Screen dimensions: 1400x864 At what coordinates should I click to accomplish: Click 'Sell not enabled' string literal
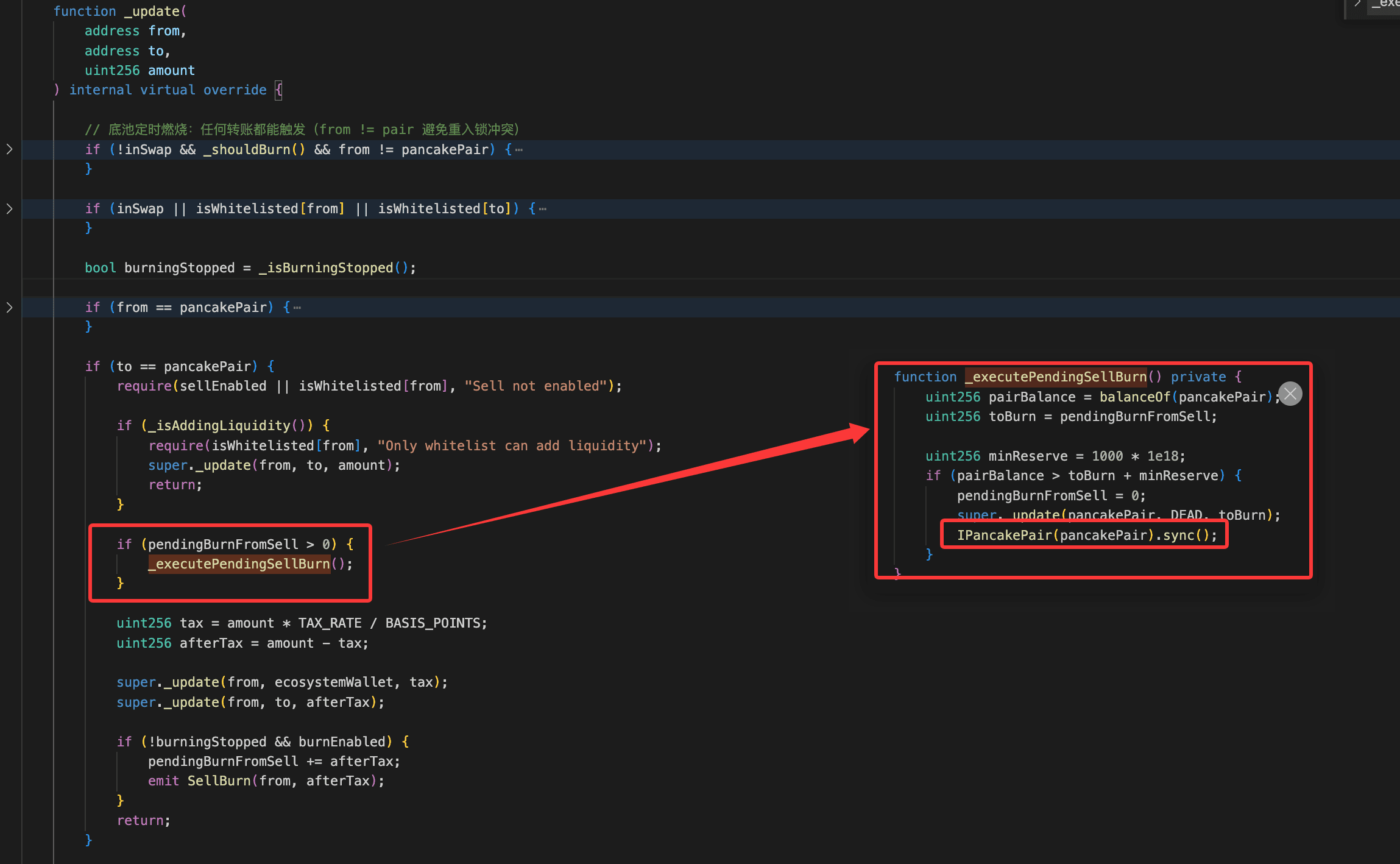536,386
